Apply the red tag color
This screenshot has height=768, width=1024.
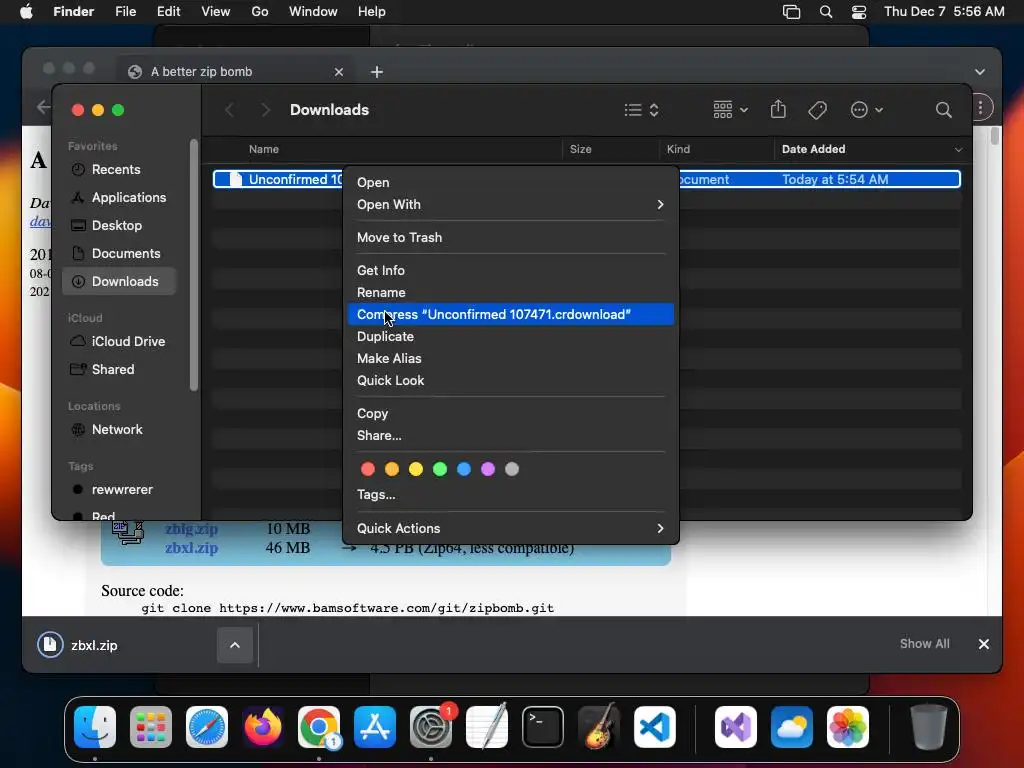(368, 469)
